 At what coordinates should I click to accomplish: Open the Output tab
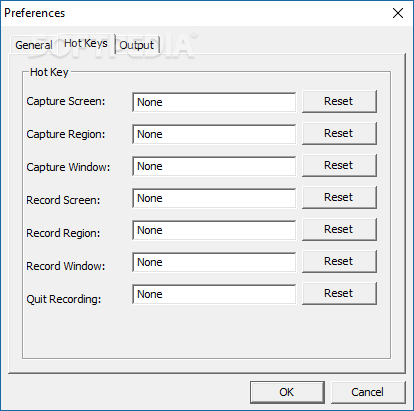tap(137, 45)
